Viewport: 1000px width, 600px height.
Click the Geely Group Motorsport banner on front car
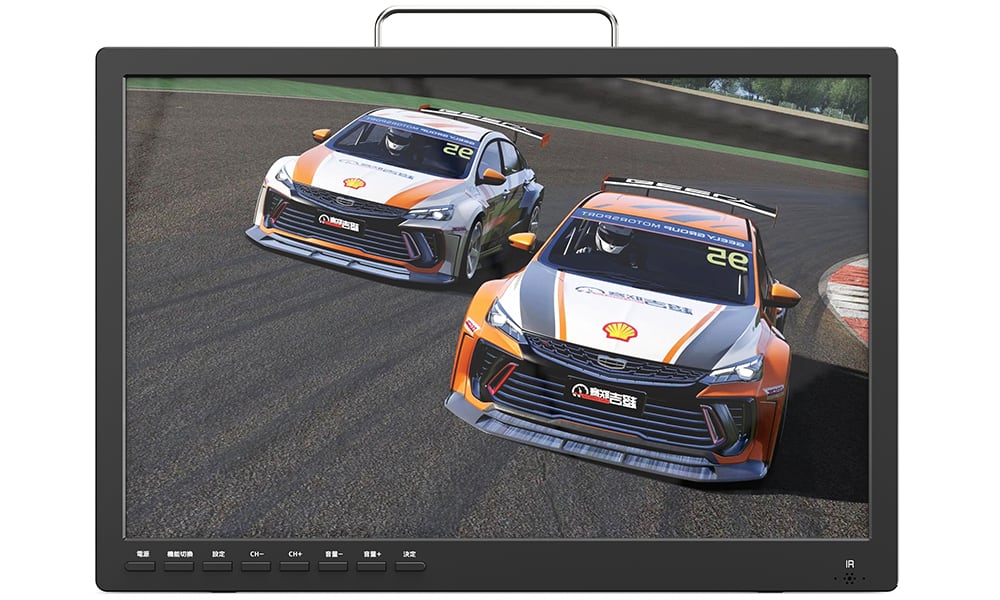pyautogui.click(x=661, y=228)
